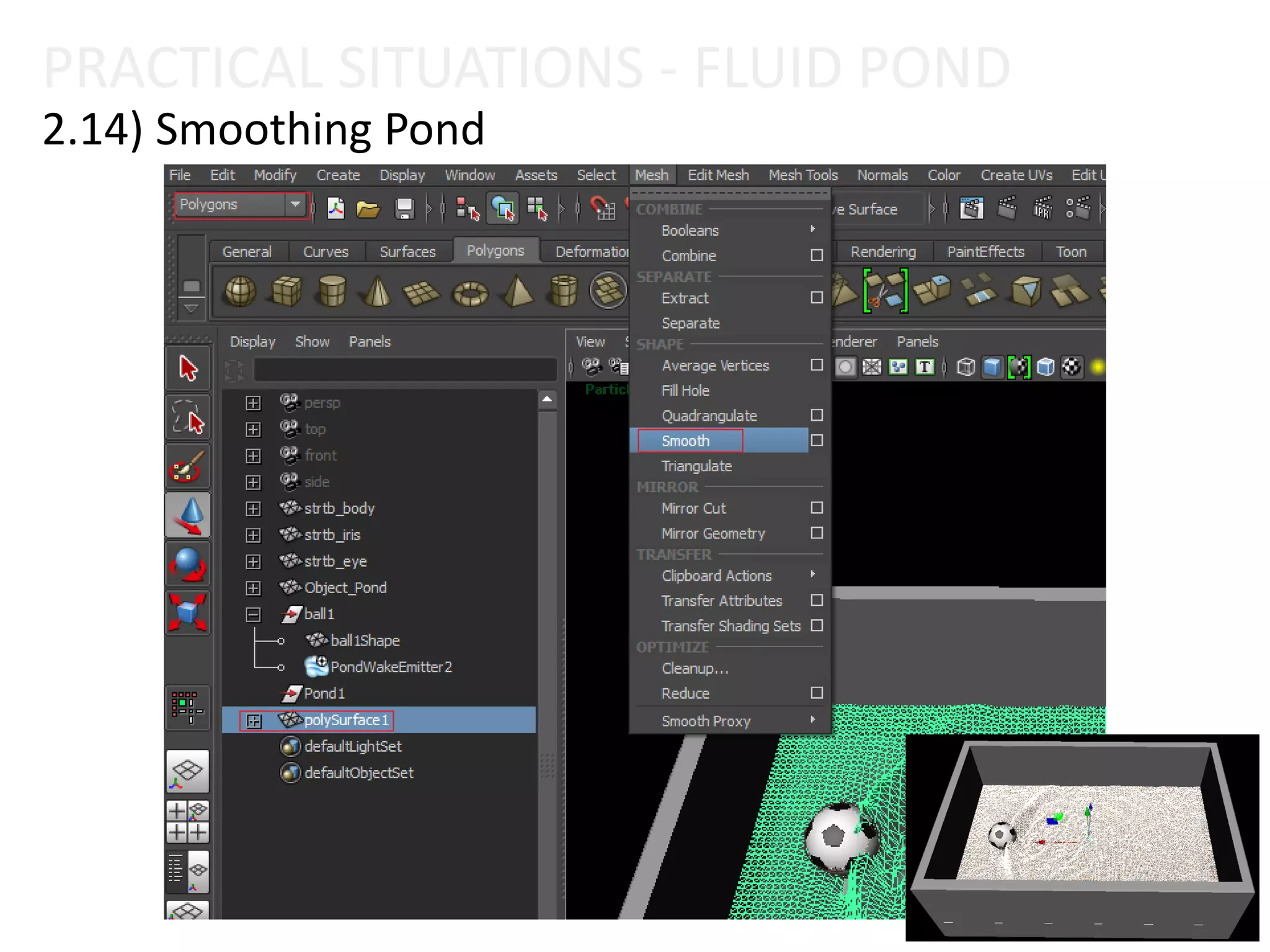The height and width of the screenshot is (952, 1270).
Task: Open Smooth Proxy submenu
Action: [x=730, y=721]
